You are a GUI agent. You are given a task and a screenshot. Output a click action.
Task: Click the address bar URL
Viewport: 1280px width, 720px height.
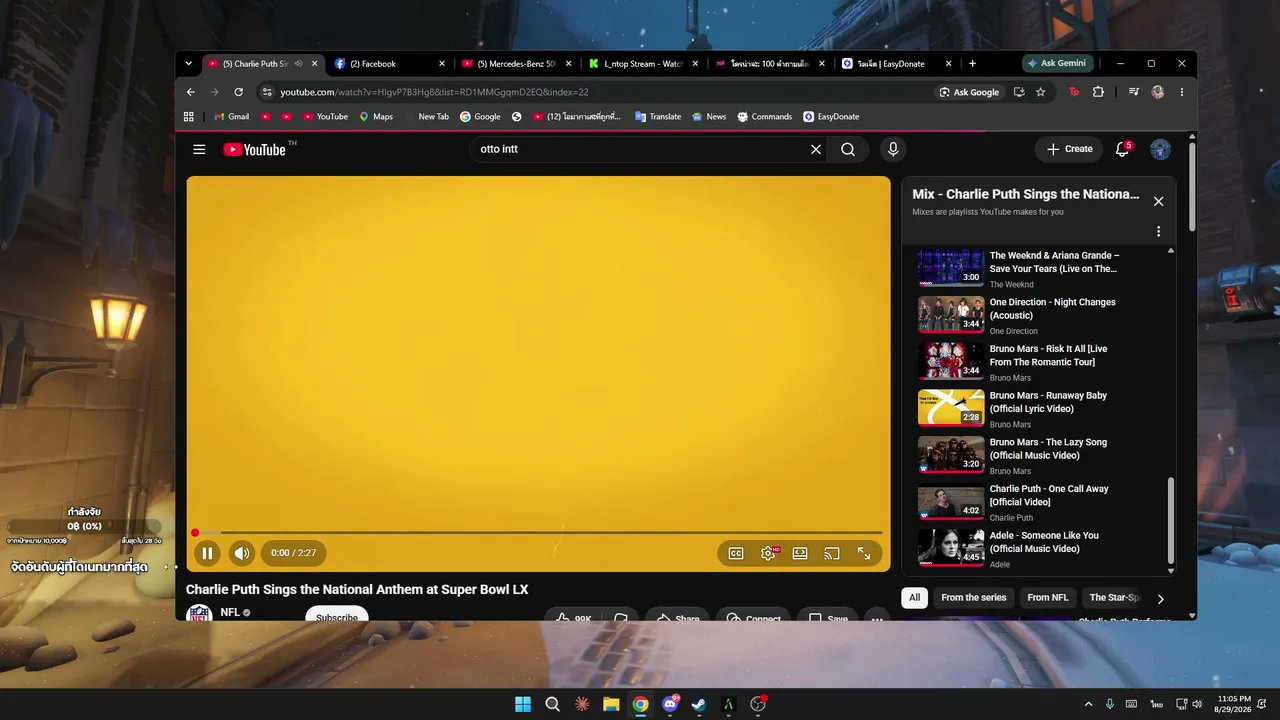[x=434, y=92]
